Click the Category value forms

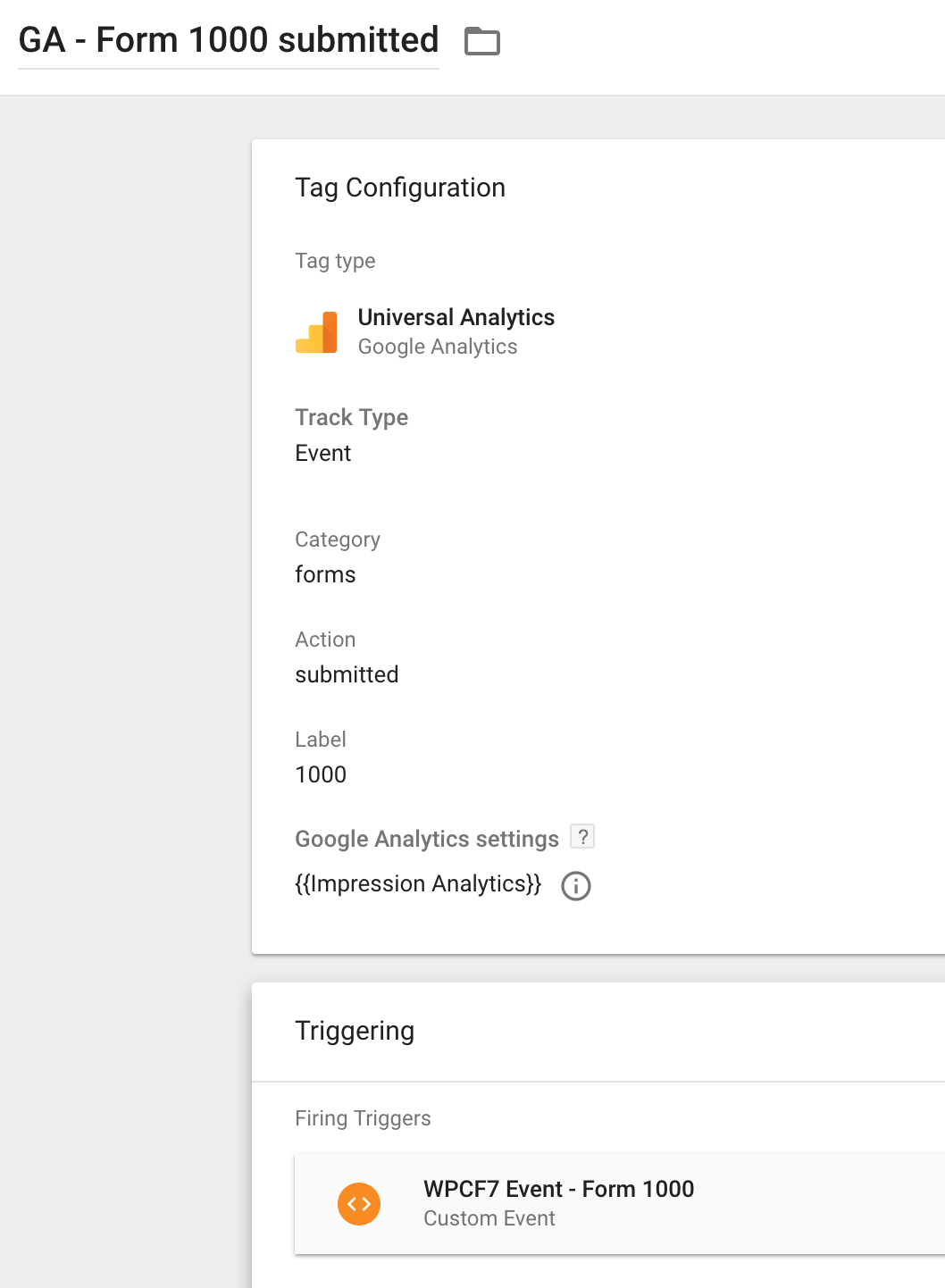(x=325, y=575)
